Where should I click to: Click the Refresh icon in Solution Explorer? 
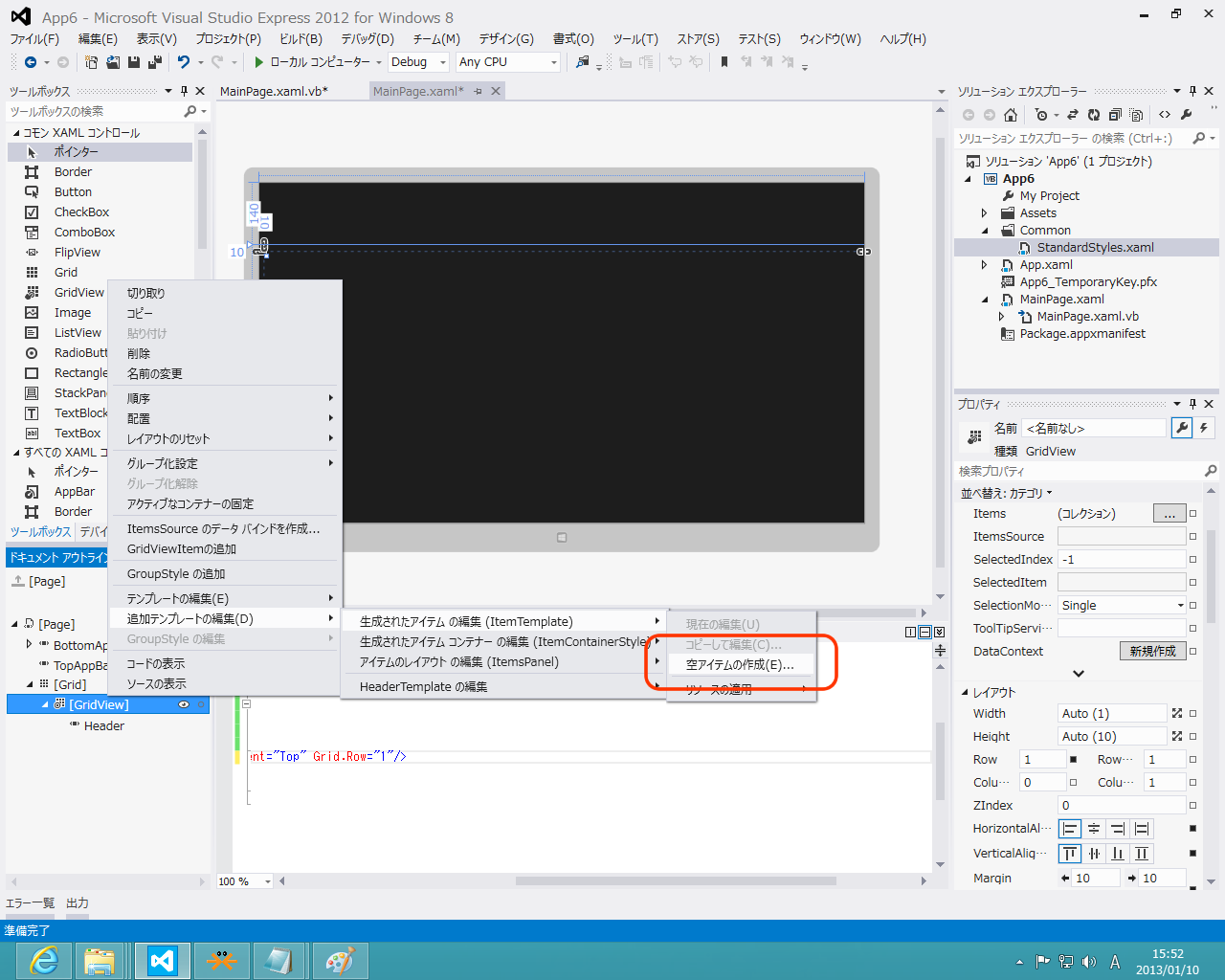[x=1094, y=115]
